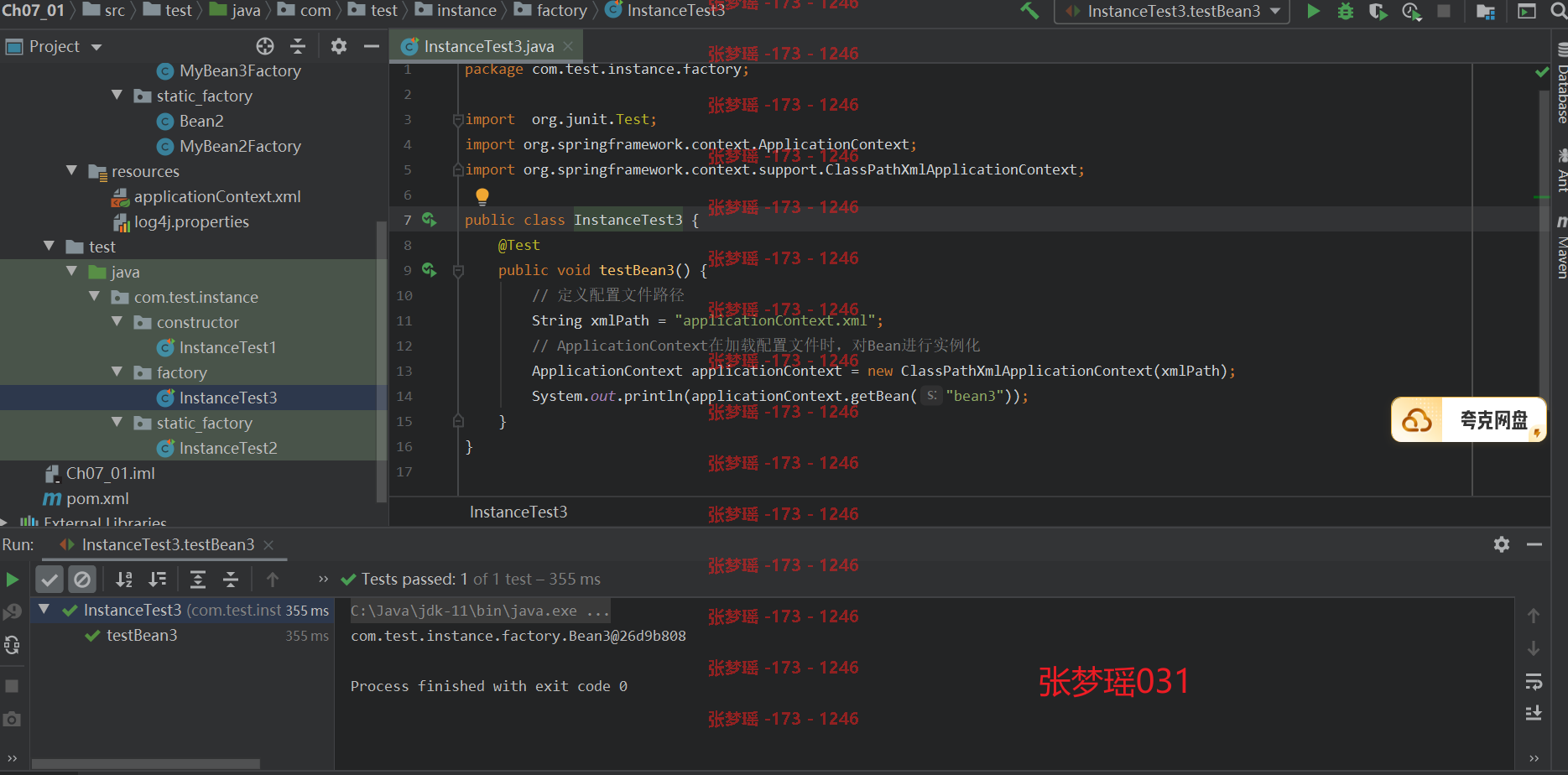Image resolution: width=1568 pixels, height=775 pixels.
Task: Open Project panel settings gear
Action: point(339,46)
